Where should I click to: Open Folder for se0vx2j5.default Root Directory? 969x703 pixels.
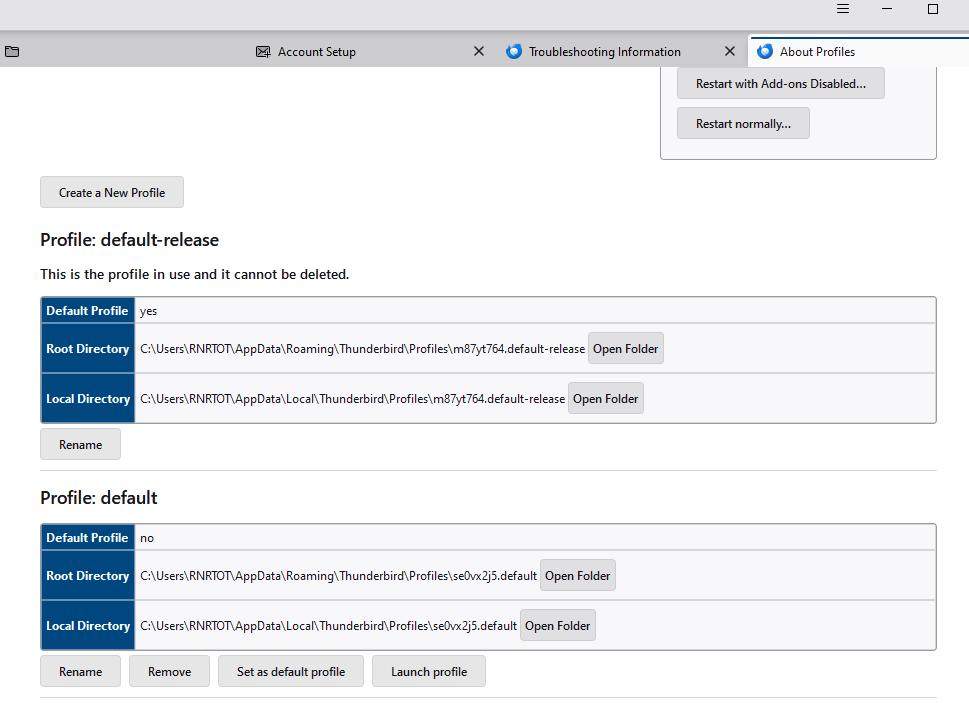(x=577, y=575)
